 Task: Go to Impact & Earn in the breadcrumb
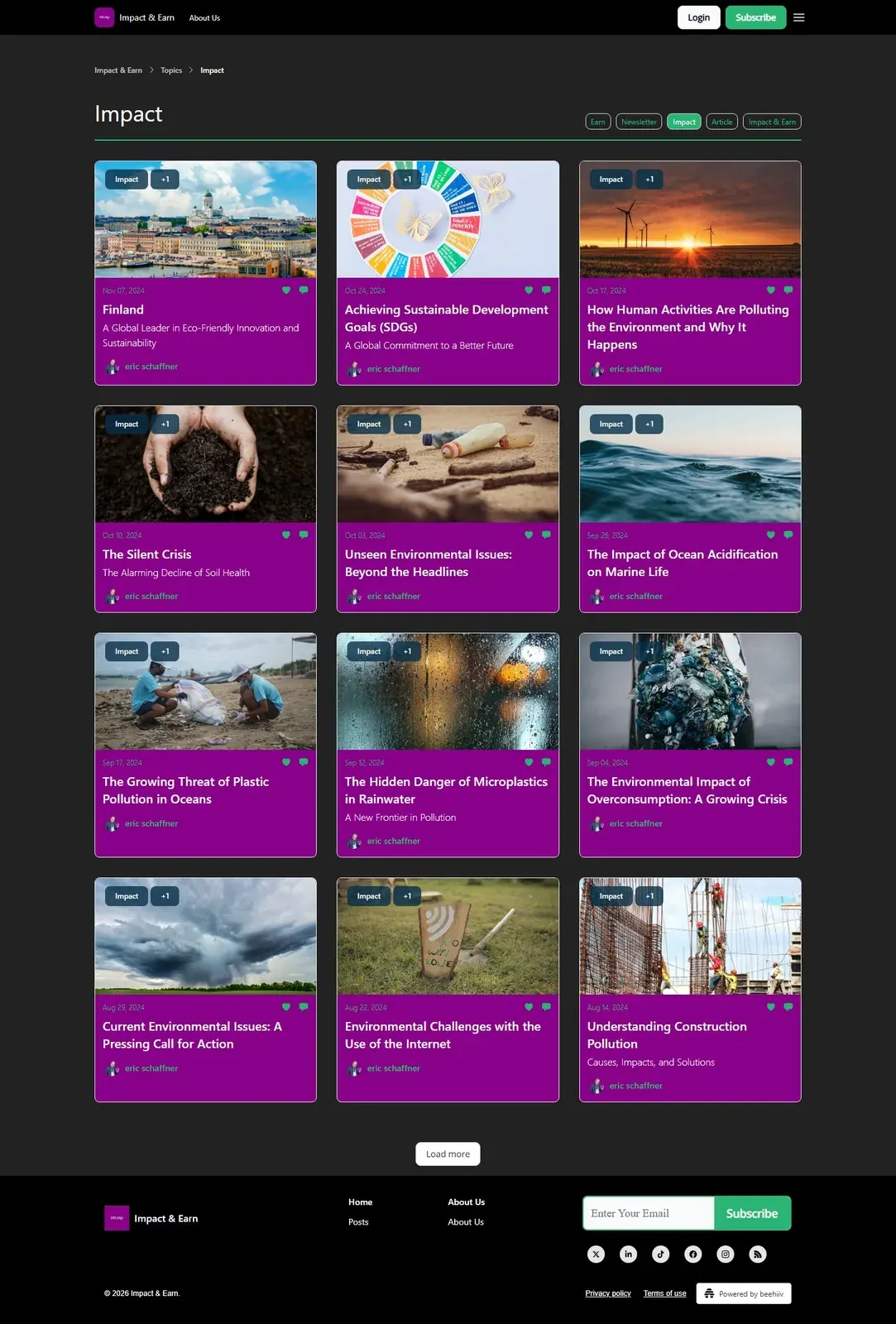pyautogui.click(x=118, y=70)
